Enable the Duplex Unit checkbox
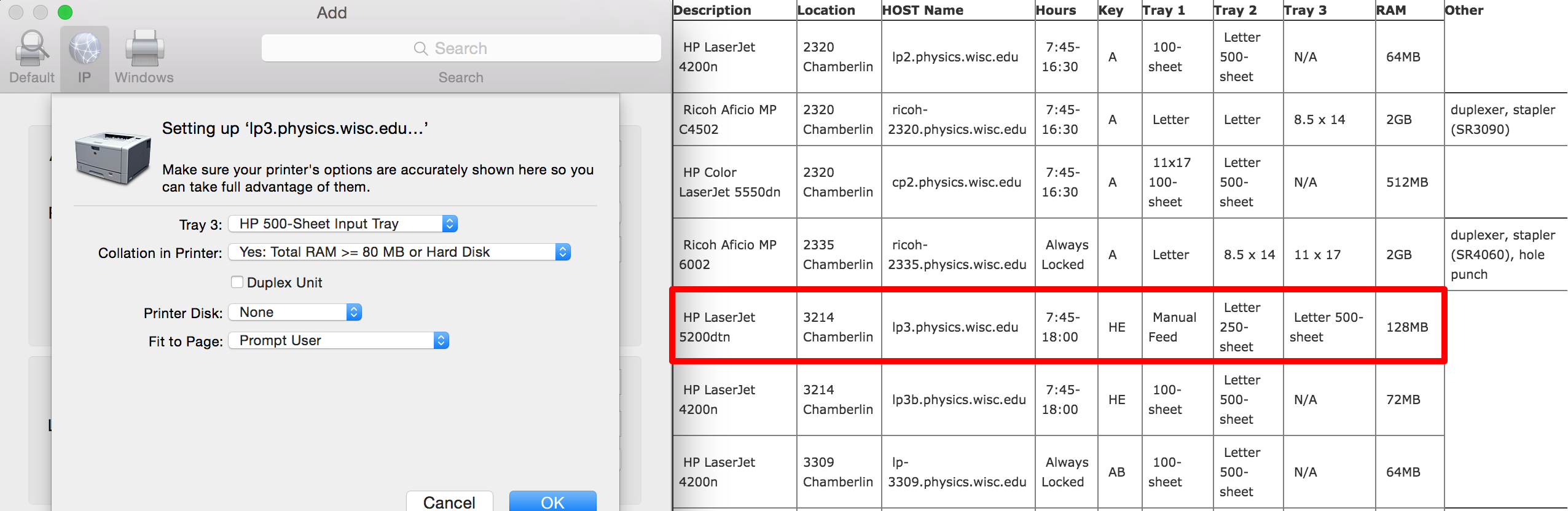This screenshot has width=1568, height=511. coord(237,282)
